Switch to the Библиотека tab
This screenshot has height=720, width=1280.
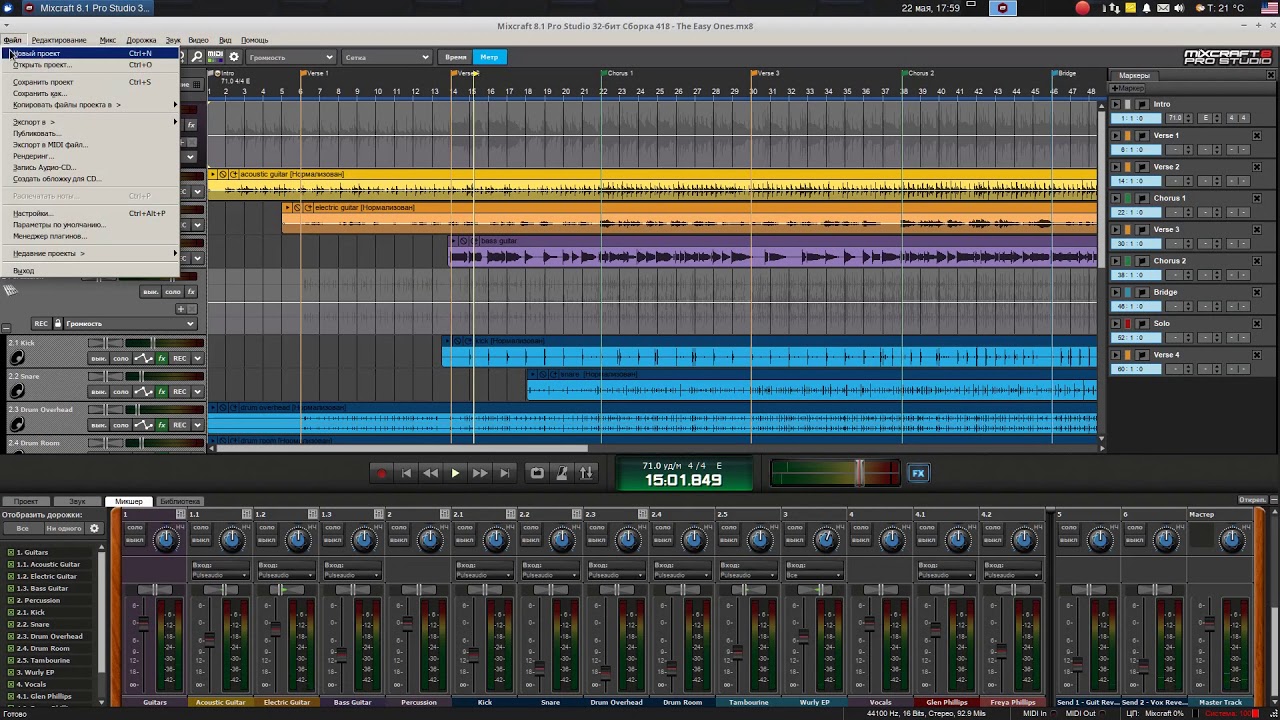pyautogui.click(x=179, y=501)
